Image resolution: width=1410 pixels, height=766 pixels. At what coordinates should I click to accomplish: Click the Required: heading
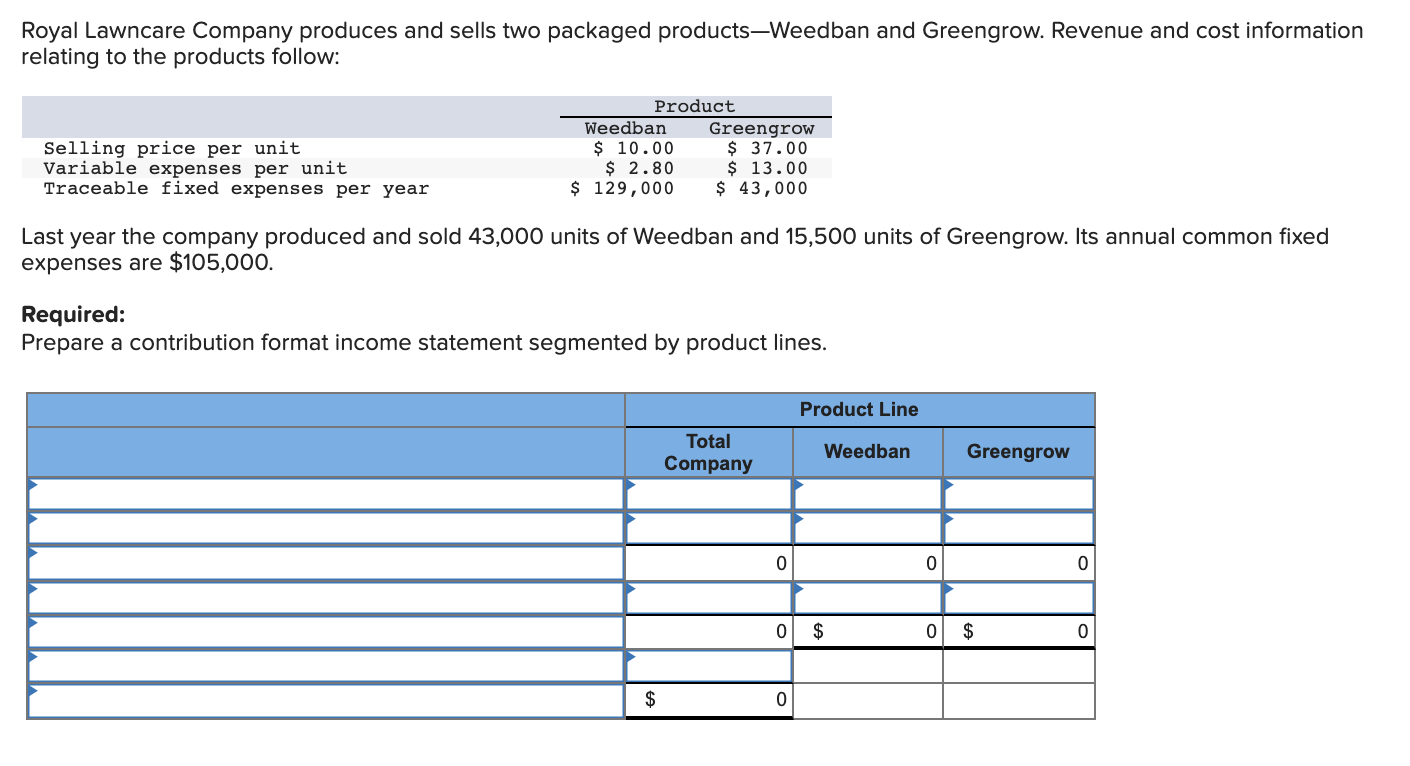[x=74, y=314]
